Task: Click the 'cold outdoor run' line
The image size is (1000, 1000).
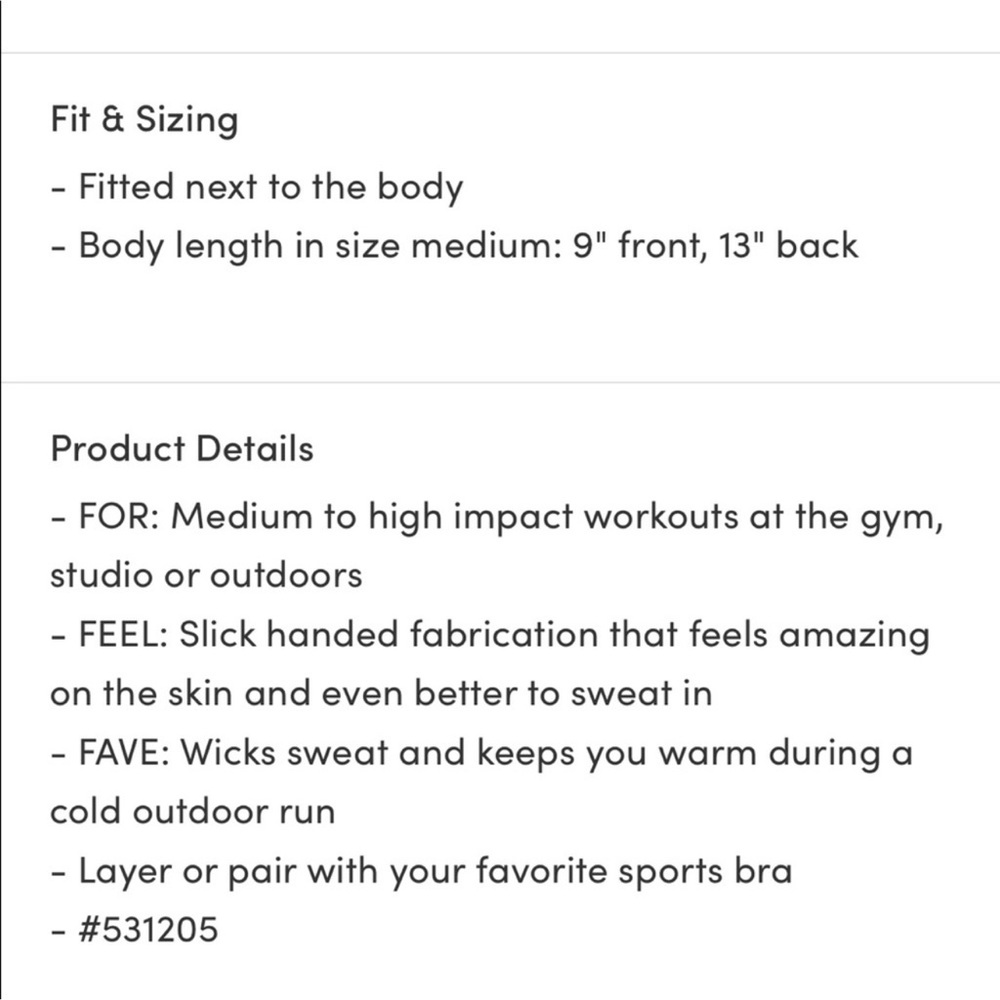Action: (x=192, y=811)
